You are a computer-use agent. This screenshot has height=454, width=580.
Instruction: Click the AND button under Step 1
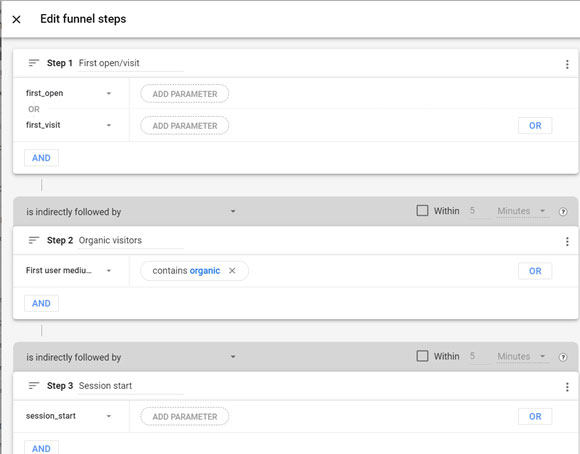(x=41, y=158)
